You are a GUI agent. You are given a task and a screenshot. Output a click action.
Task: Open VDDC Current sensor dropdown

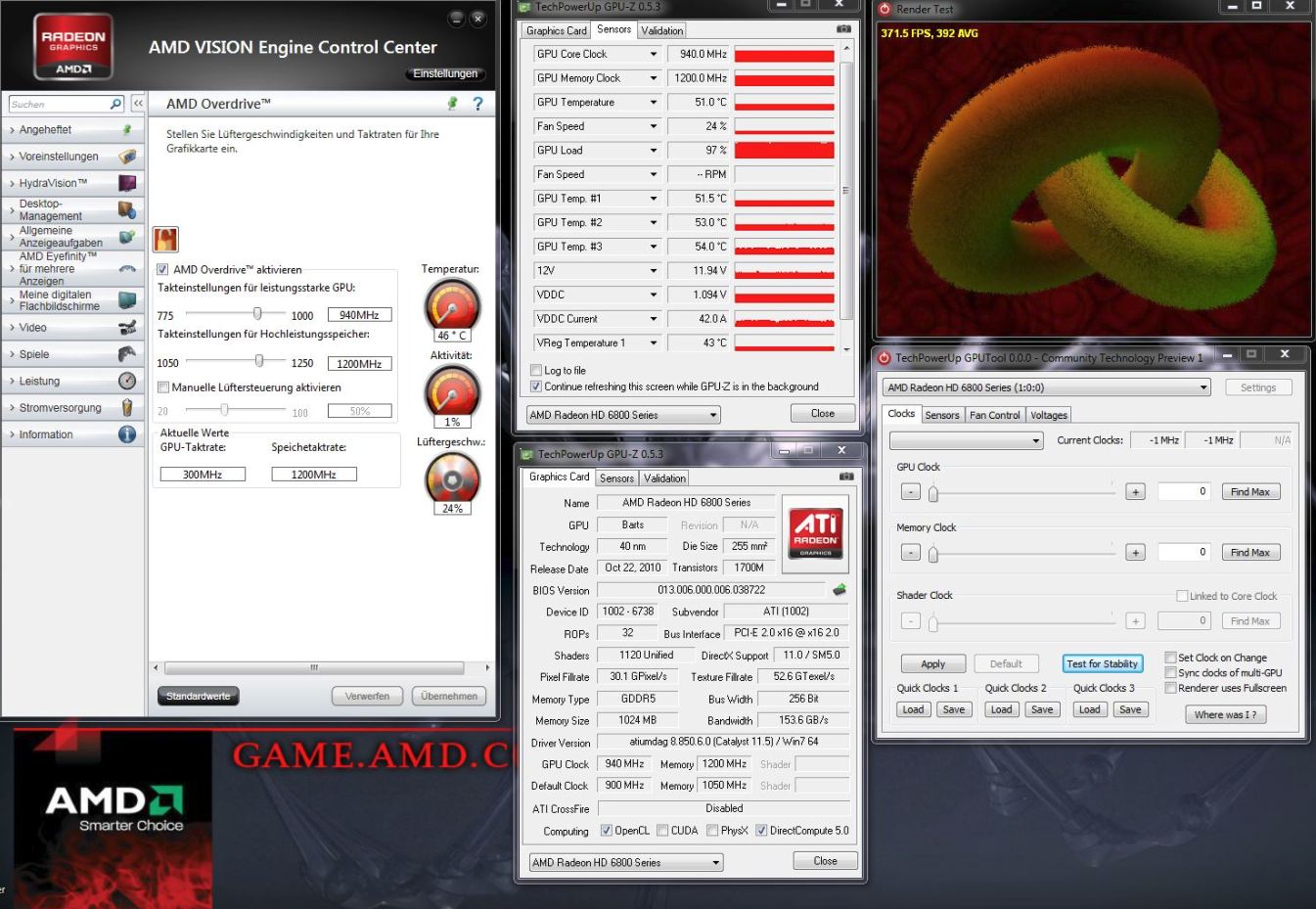click(654, 319)
